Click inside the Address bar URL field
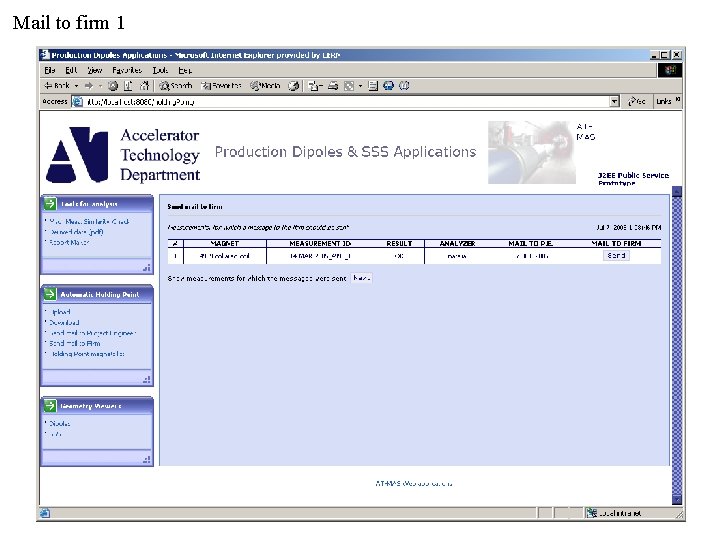Image resolution: width=720 pixels, height=540 pixels. (x=347, y=102)
